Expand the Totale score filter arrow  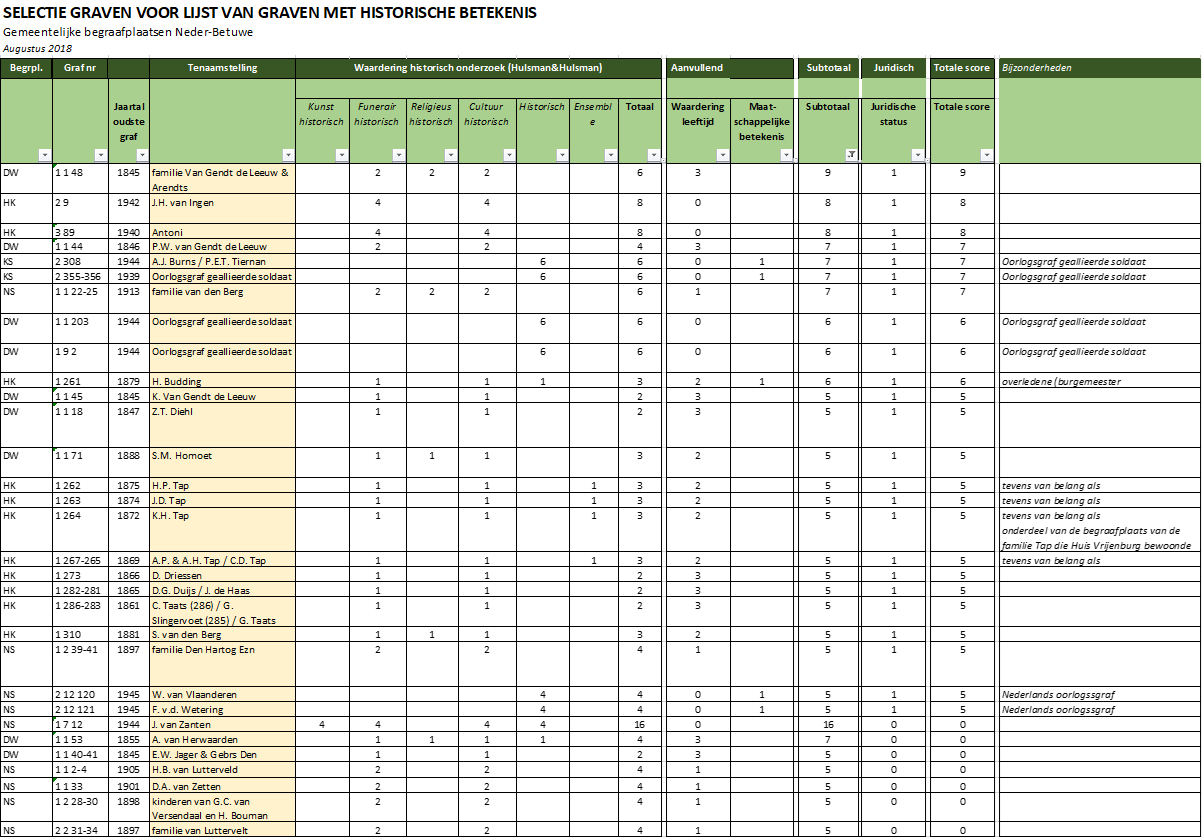tap(987, 155)
